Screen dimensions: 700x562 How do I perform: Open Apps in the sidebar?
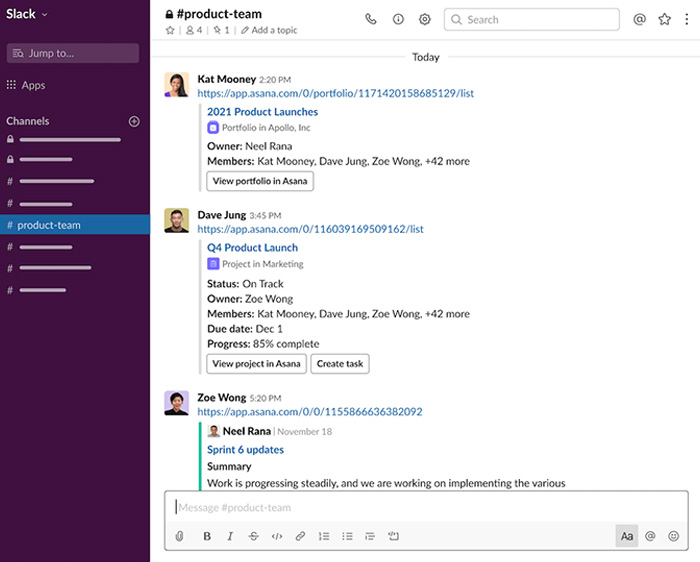(x=33, y=86)
